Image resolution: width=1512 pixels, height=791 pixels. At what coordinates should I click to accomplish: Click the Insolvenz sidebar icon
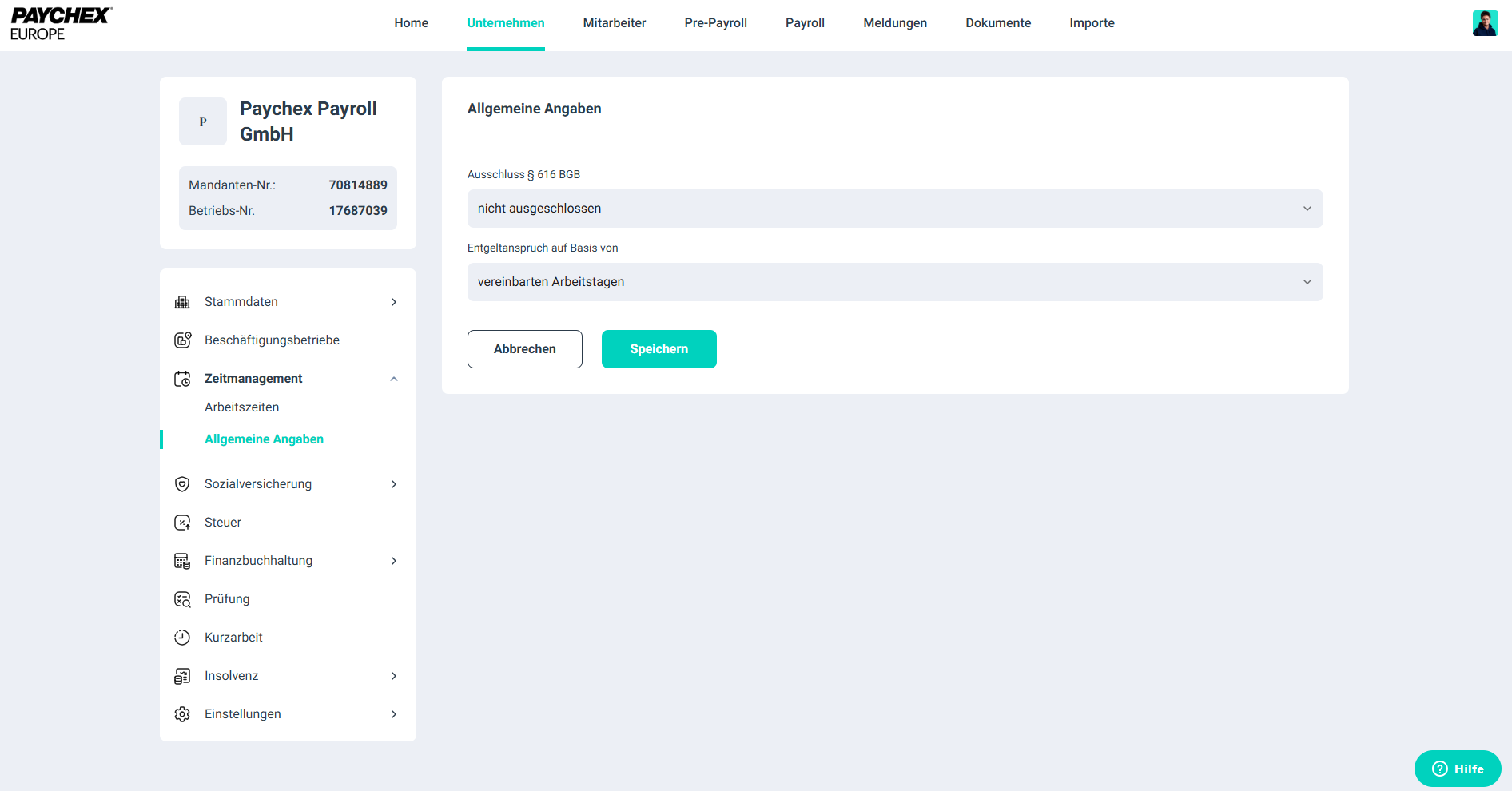click(x=182, y=676)
